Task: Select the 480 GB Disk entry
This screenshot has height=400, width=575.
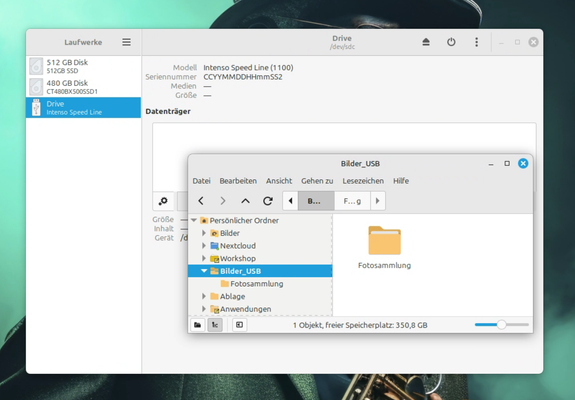Action: [83, 87]
